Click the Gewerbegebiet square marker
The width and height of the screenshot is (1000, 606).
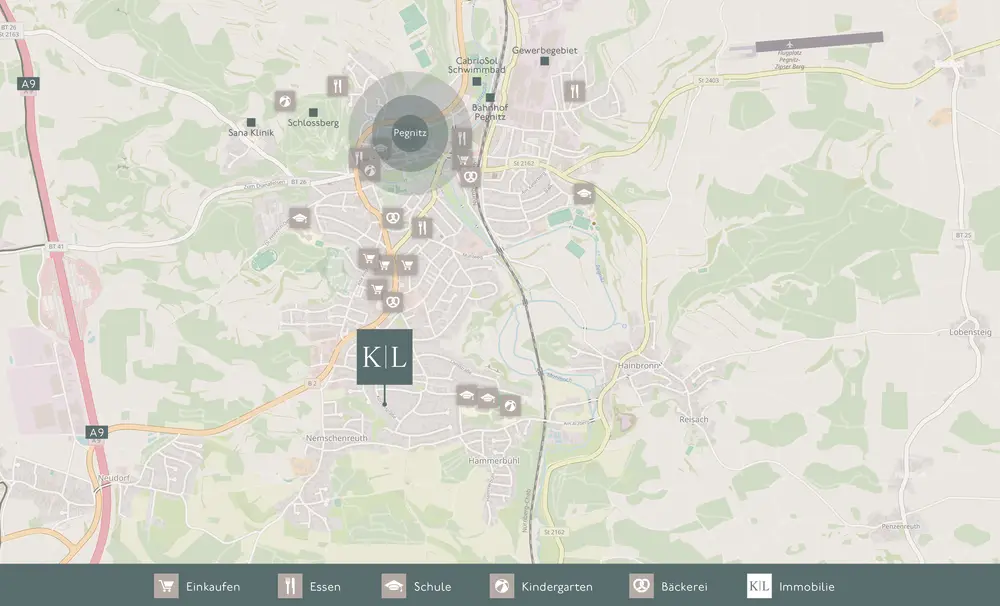(x=545, y=62)
